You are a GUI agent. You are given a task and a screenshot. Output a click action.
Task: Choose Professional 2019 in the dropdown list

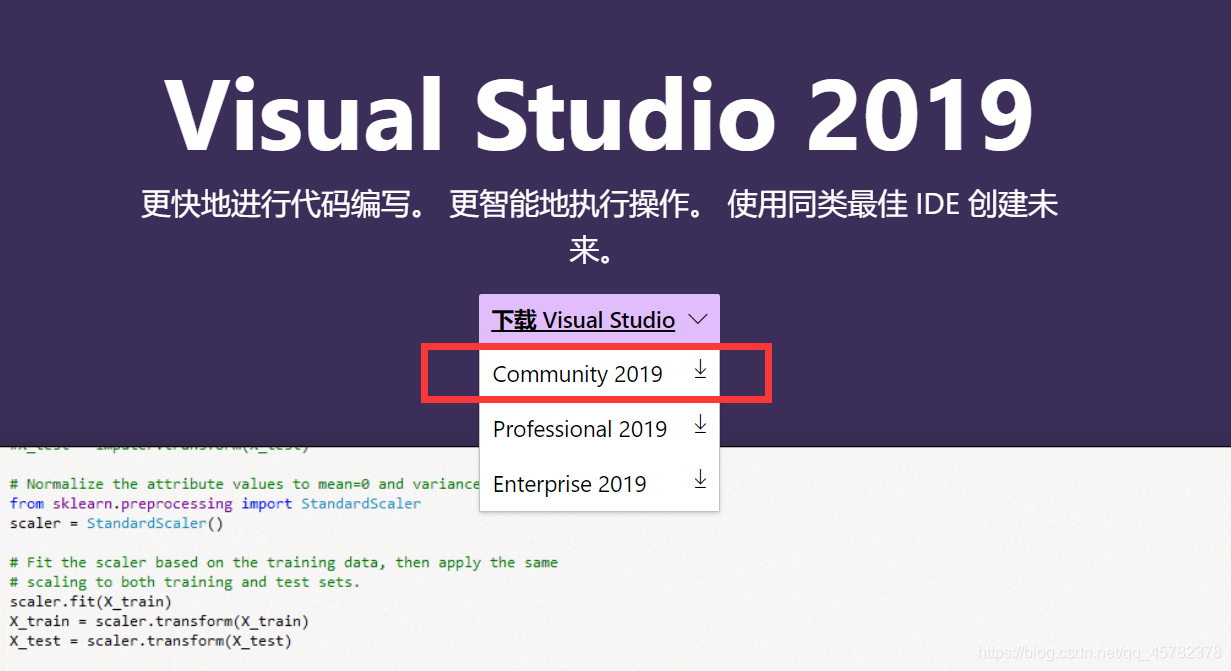pyautogui.click(x=582, y=428)
